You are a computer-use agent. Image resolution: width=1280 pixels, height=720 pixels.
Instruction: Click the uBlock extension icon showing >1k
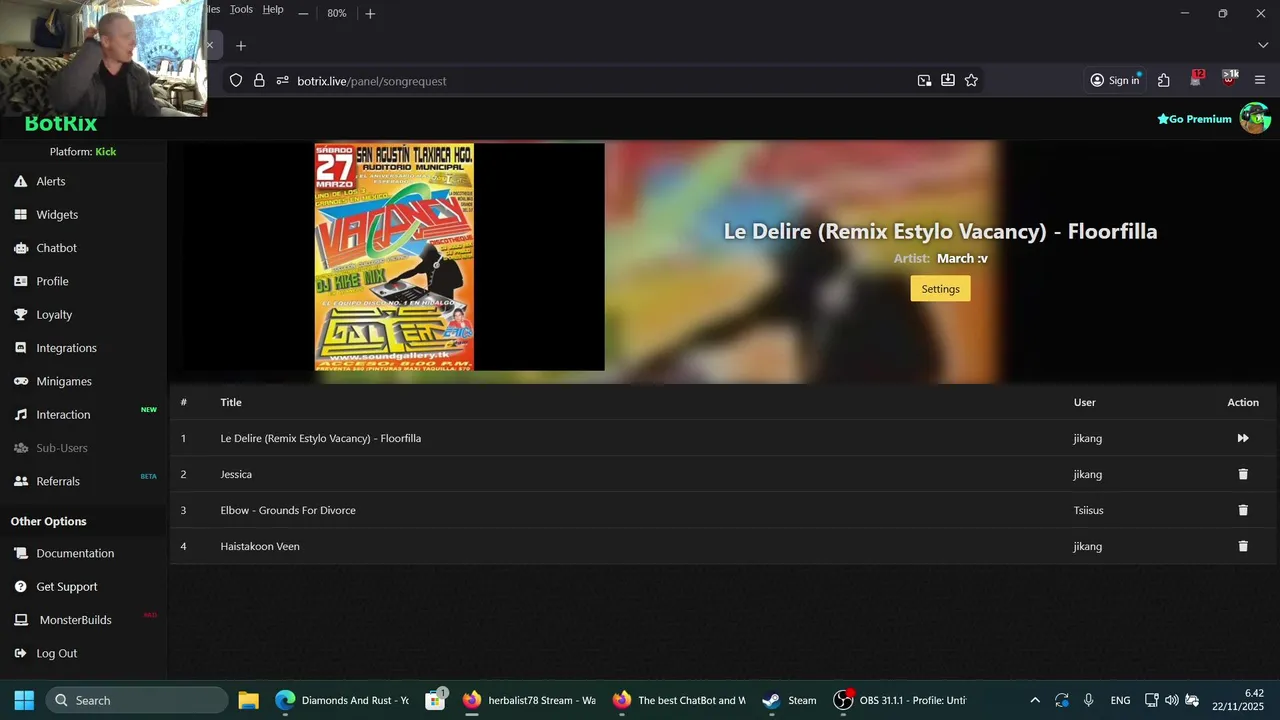pyautogui.click(x=1229, y=79)
